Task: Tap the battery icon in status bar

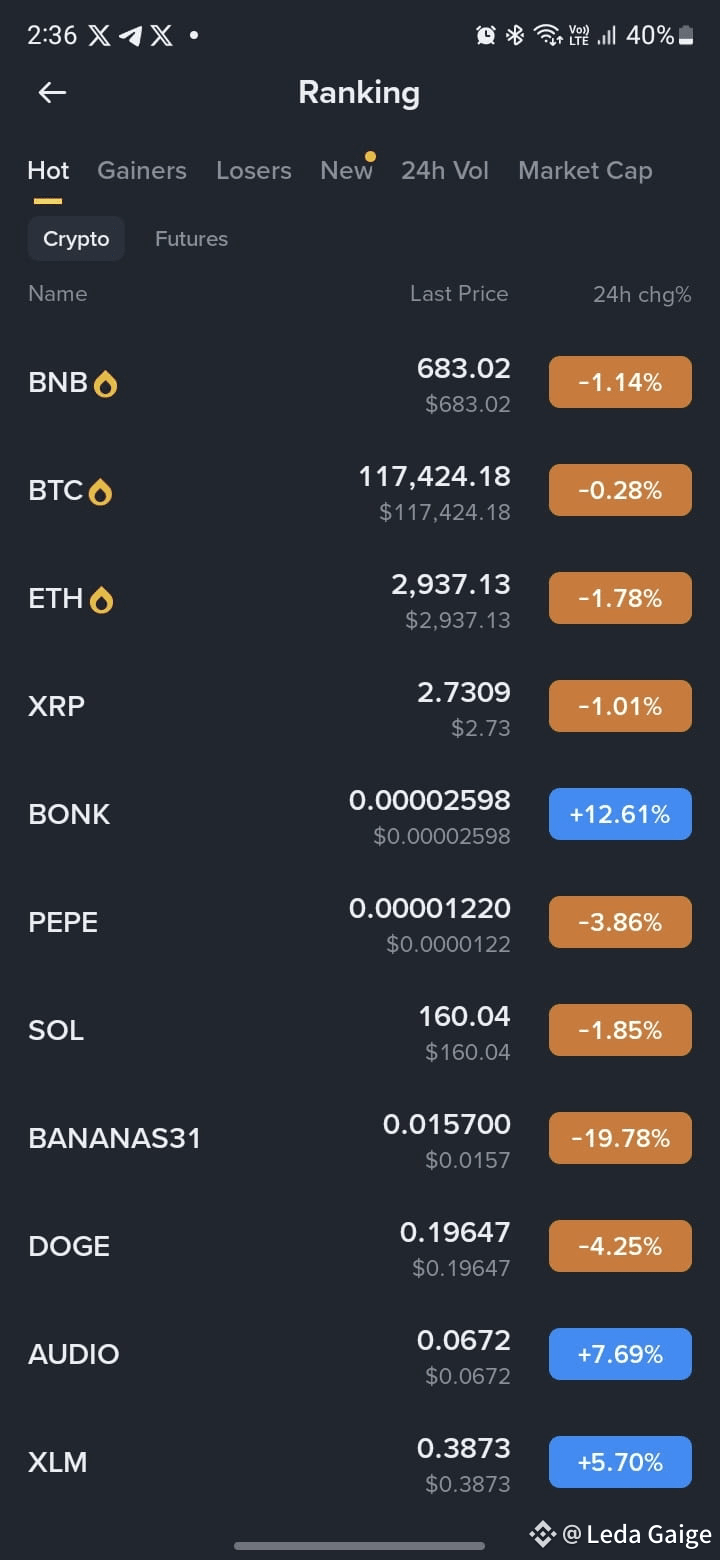Action: [x=686, y=36]
